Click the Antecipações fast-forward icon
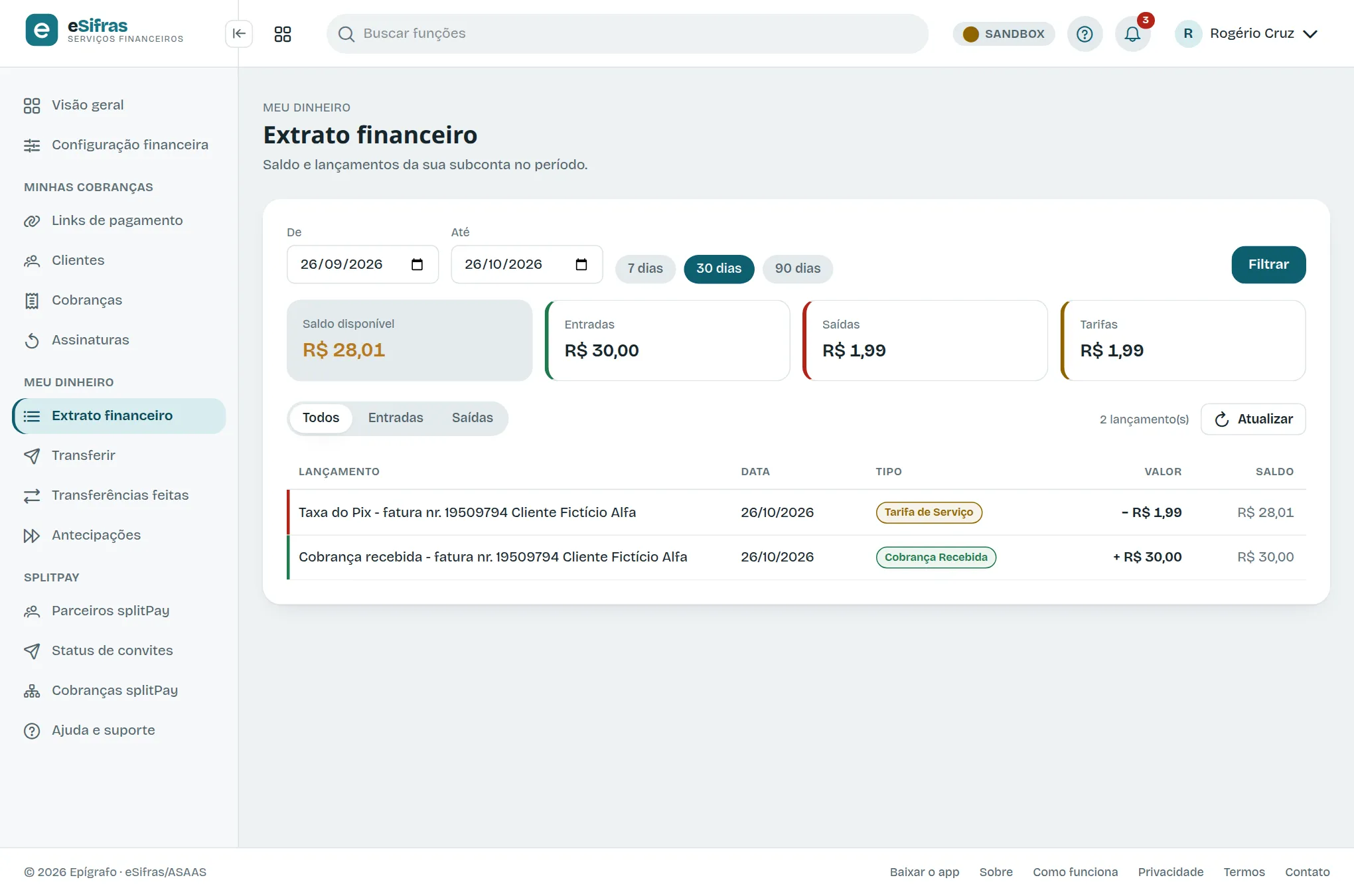The width and height of the screenshot is (1354, 896). coord(32,536)
